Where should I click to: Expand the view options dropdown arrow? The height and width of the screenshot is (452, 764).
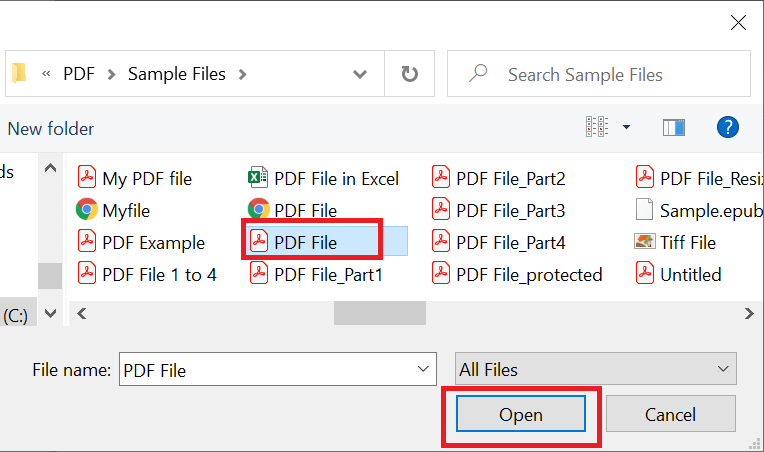[x=627, y=127]
